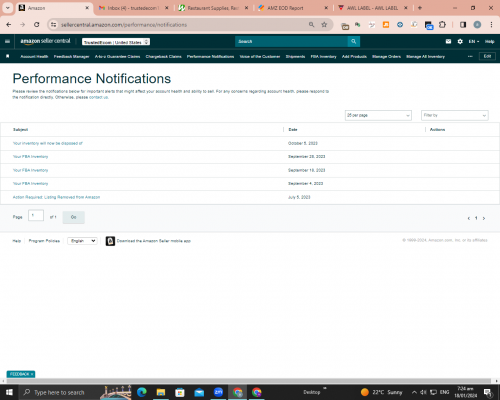Click the contact us link

pyautogui.click(x=98, y=97)
